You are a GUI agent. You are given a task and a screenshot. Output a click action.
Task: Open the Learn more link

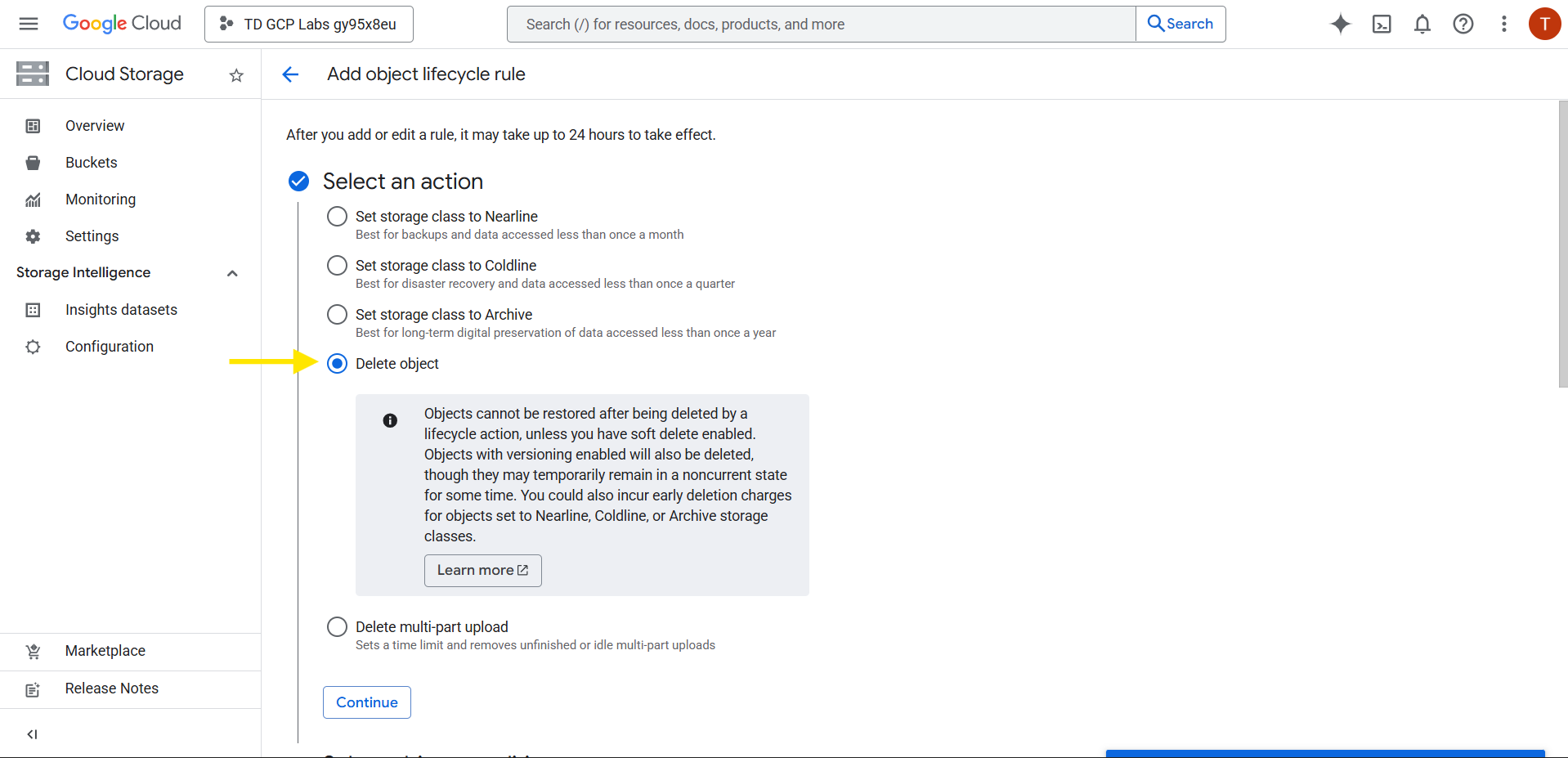click(482, 570)
